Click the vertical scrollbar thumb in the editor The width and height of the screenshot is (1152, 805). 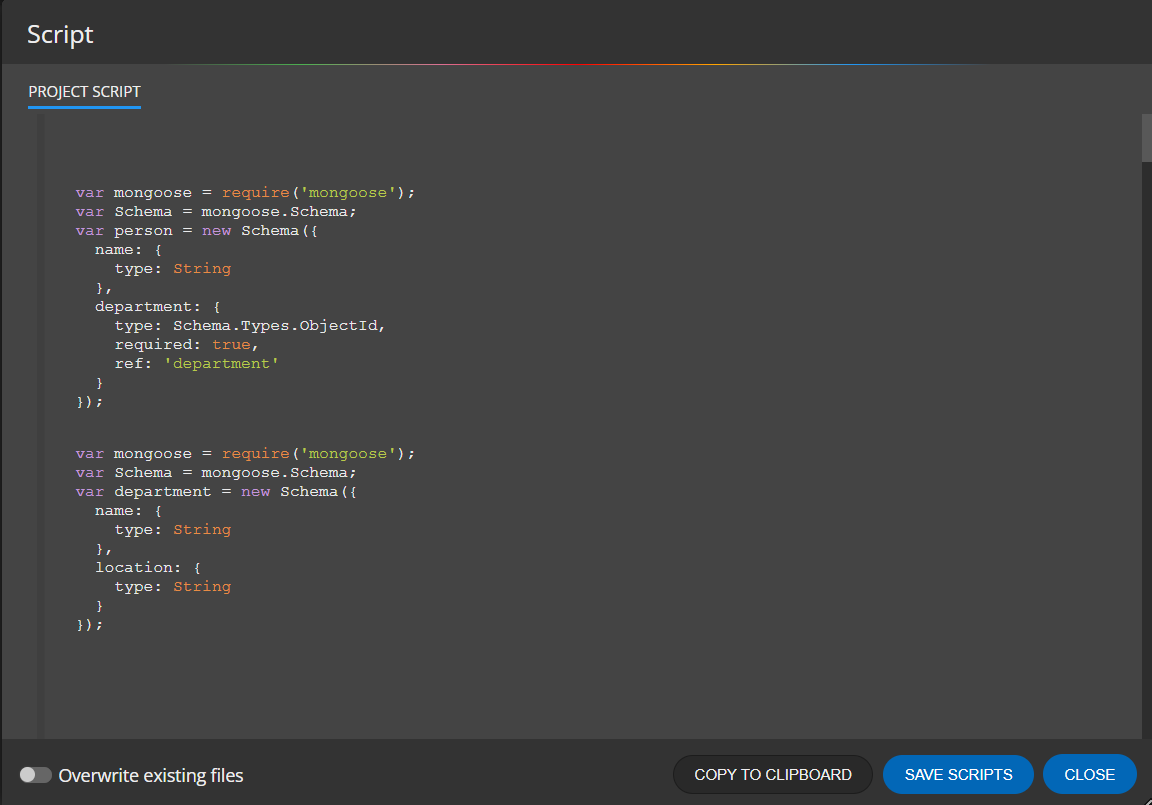point(1146,138)
